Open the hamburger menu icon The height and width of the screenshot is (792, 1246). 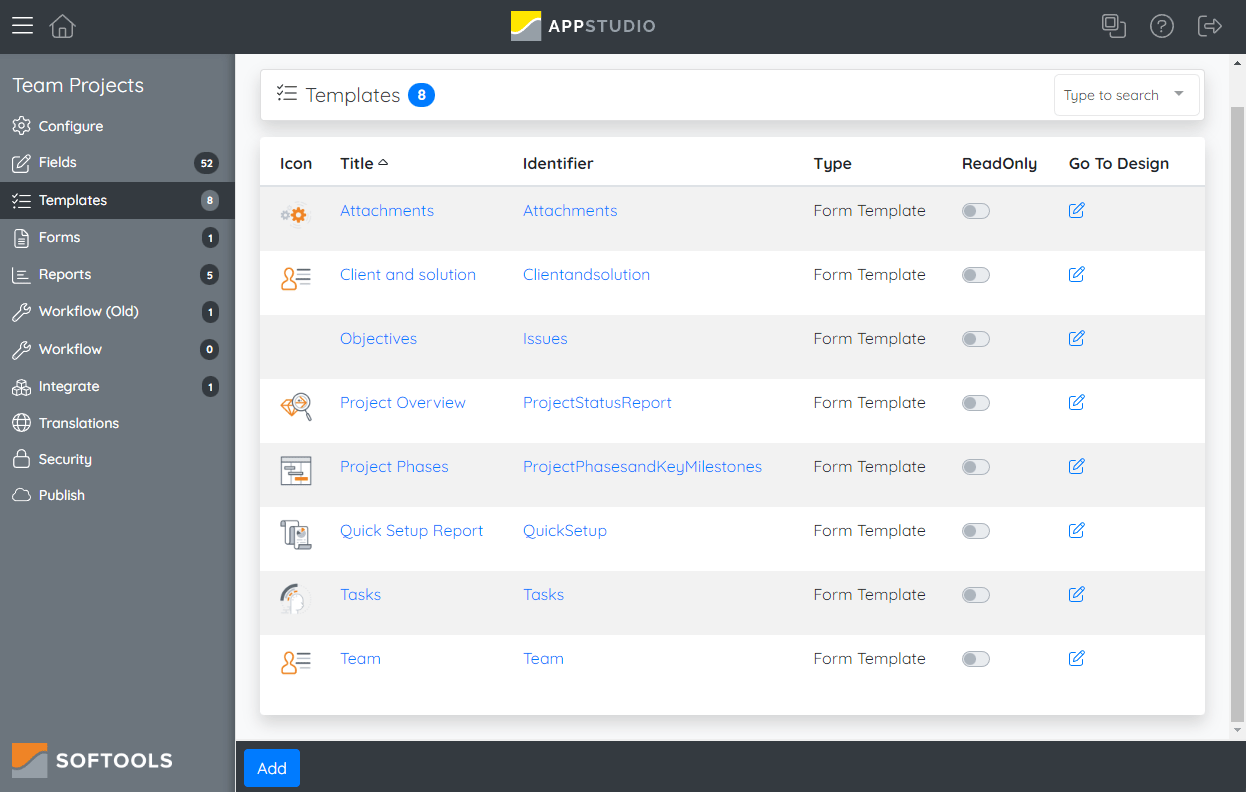click(x=22, y=26)
